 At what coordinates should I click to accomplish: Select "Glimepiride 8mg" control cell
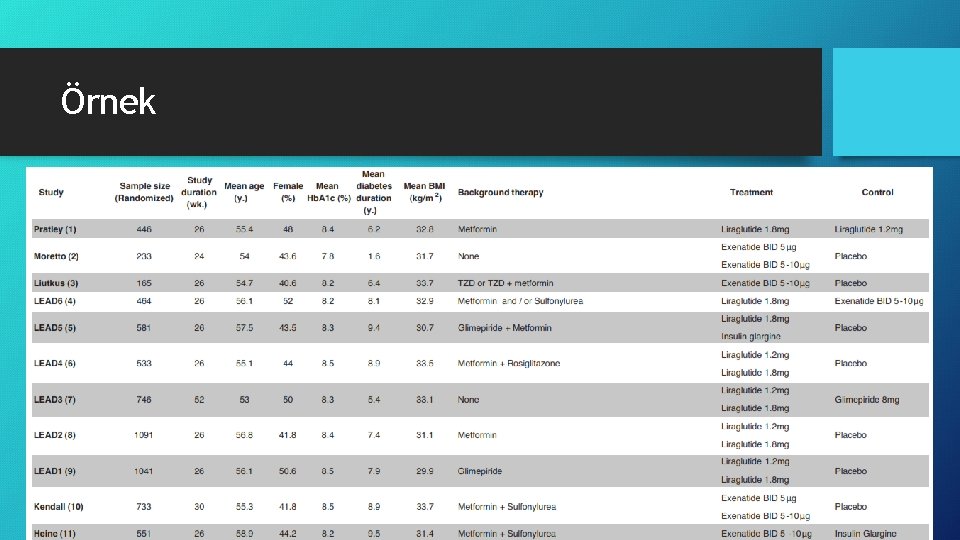[x=866, y=400]
